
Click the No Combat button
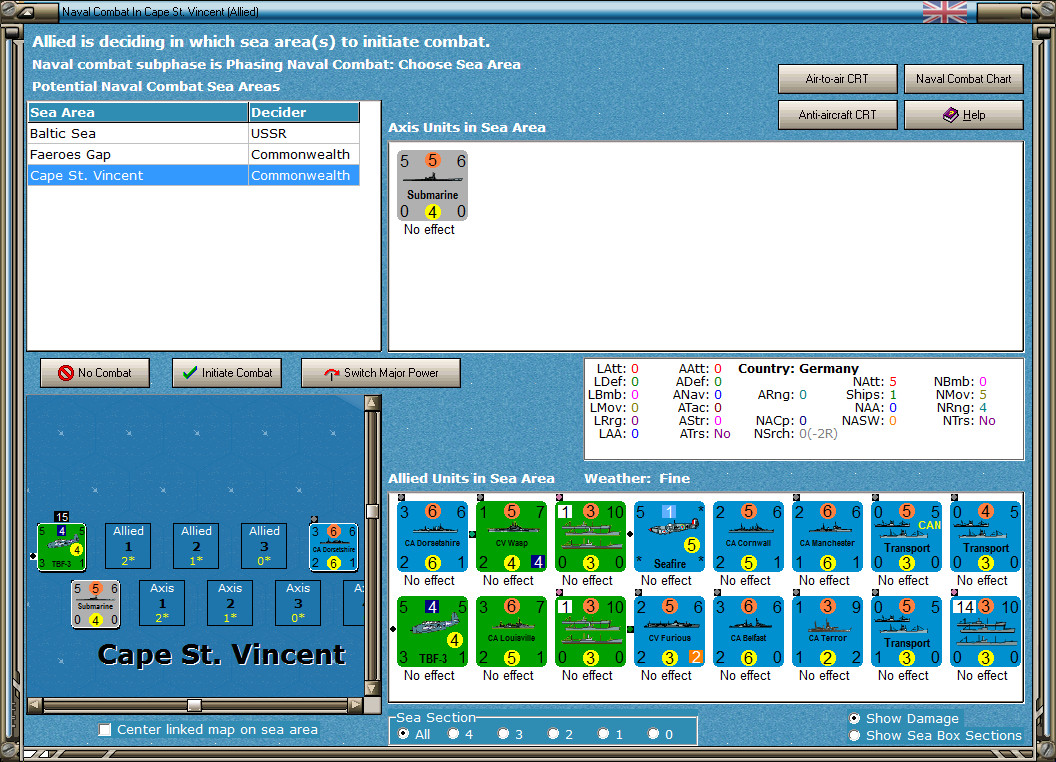point(95,373)
